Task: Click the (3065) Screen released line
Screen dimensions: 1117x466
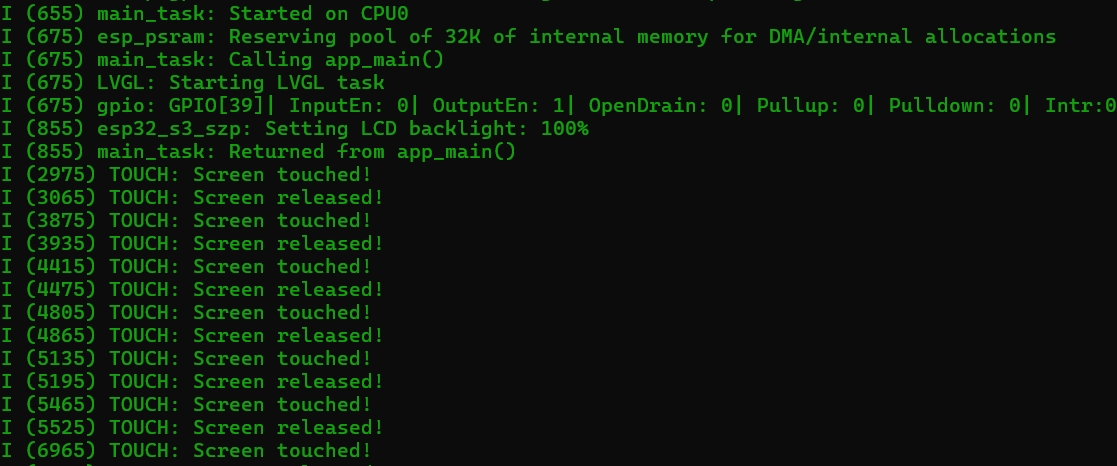Action: tap(192, 197)
